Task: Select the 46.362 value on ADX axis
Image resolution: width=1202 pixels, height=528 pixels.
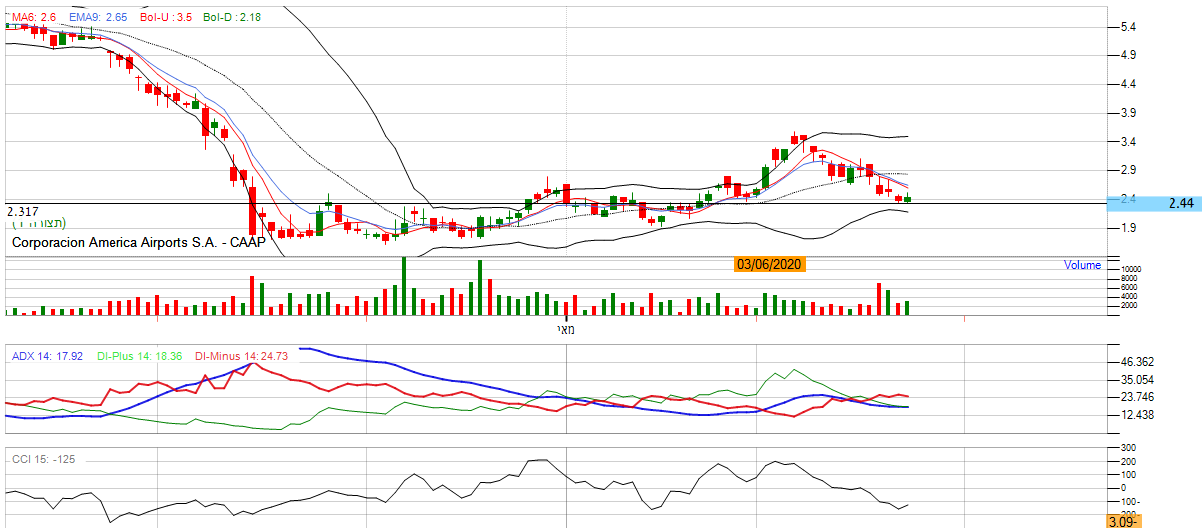Action: [1139, 362]
